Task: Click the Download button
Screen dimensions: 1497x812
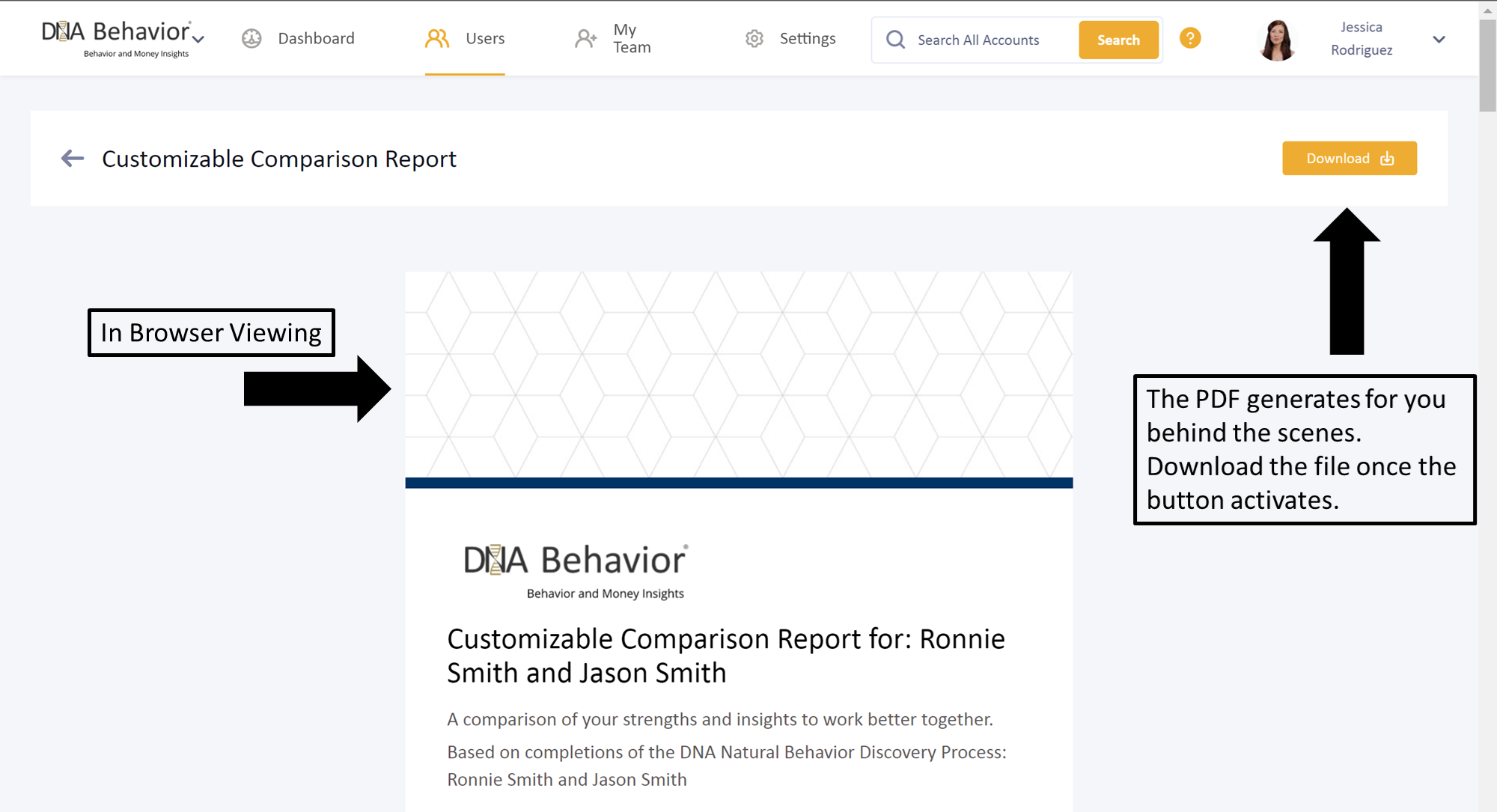Action: pos(1349,158)
